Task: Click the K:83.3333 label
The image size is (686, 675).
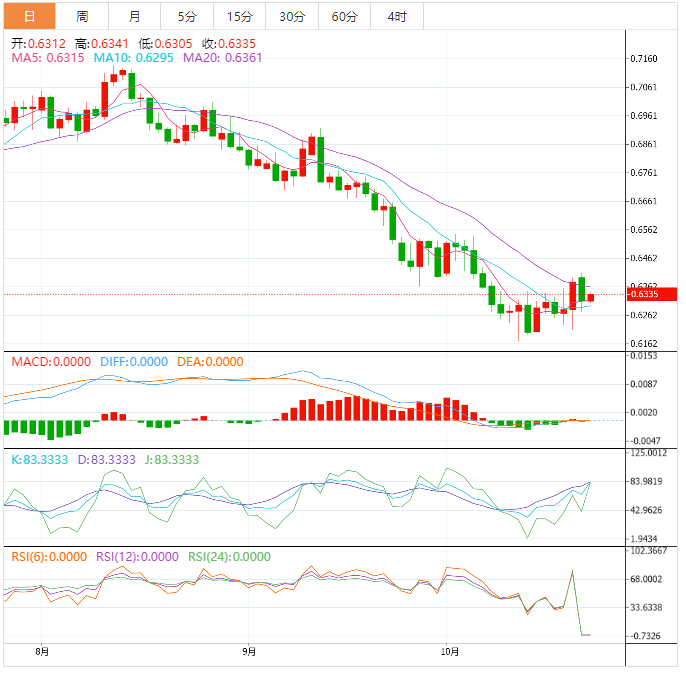Action: click(x=39, y=460)
